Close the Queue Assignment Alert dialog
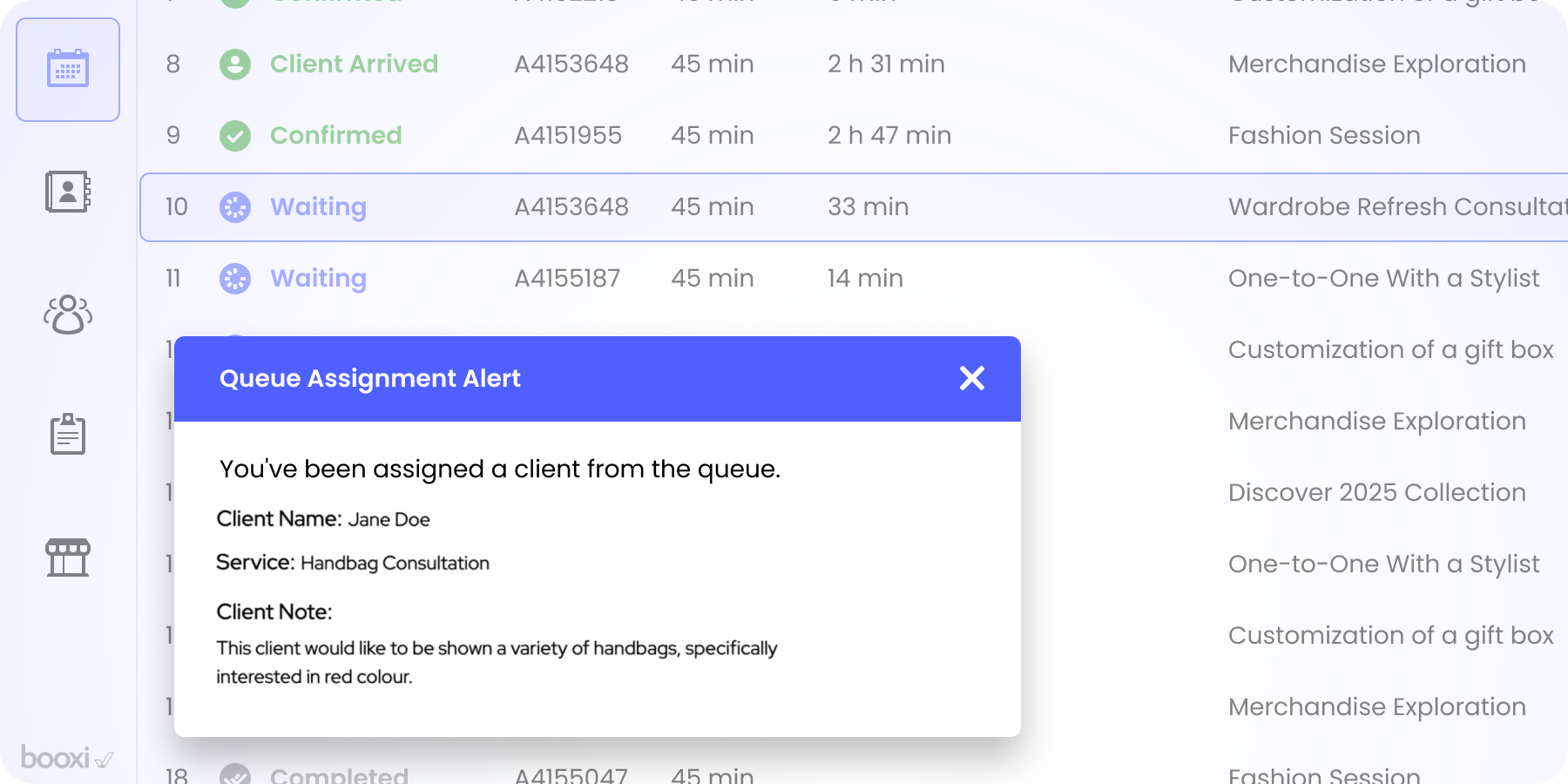 pyautogui.click(x=972, y=378)
